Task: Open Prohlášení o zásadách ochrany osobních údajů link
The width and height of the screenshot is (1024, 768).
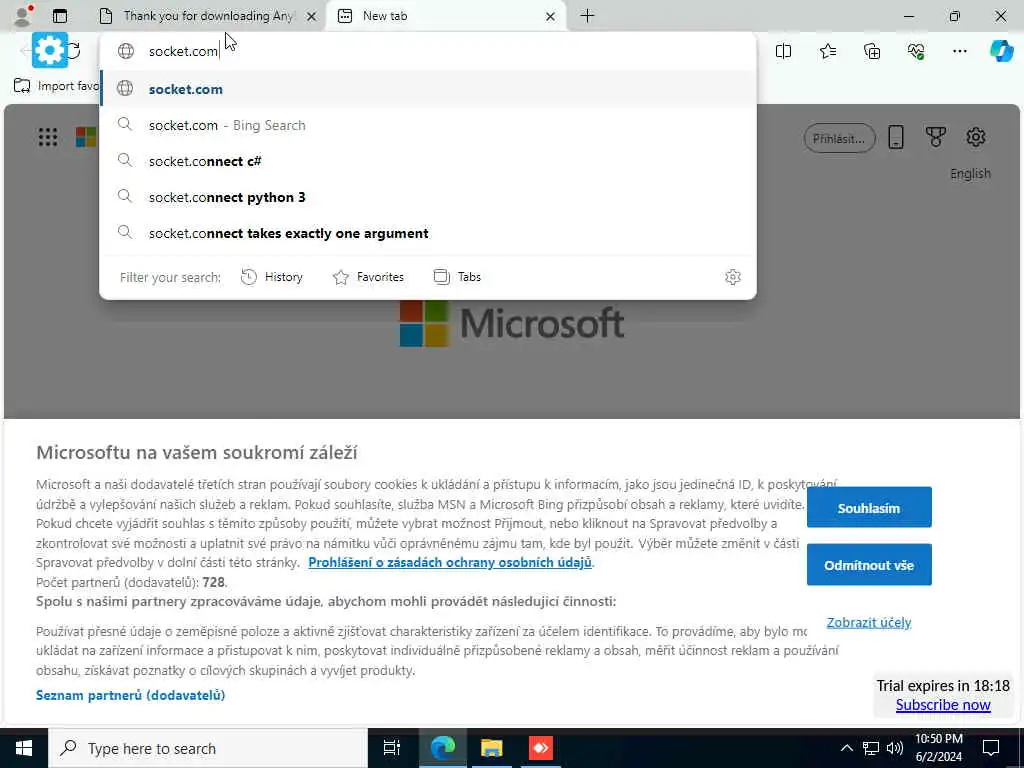Action: (x=450, y=562)
